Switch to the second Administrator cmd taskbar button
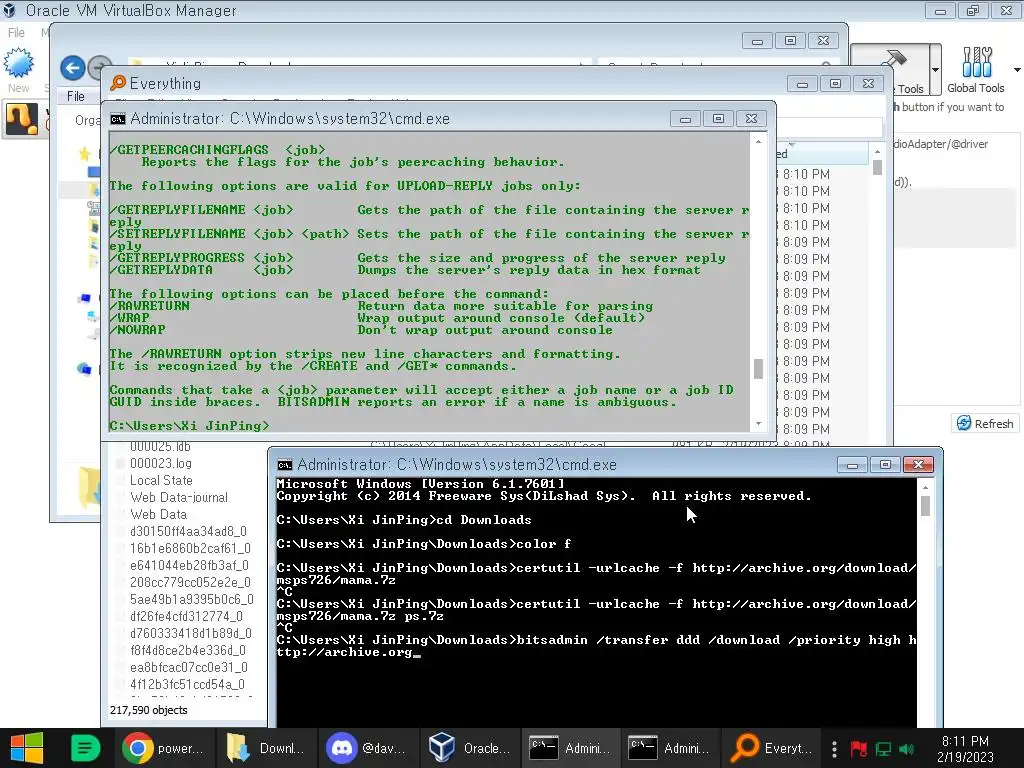 671,748
